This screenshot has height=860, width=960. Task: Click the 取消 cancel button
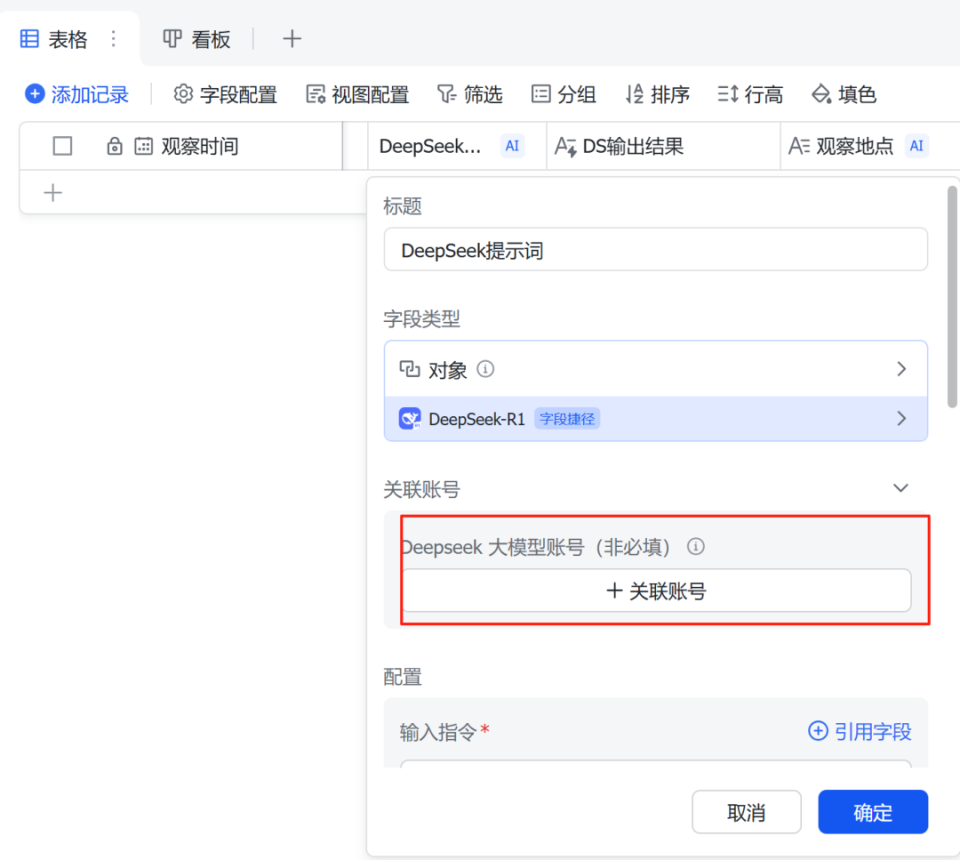click(746, 812)
